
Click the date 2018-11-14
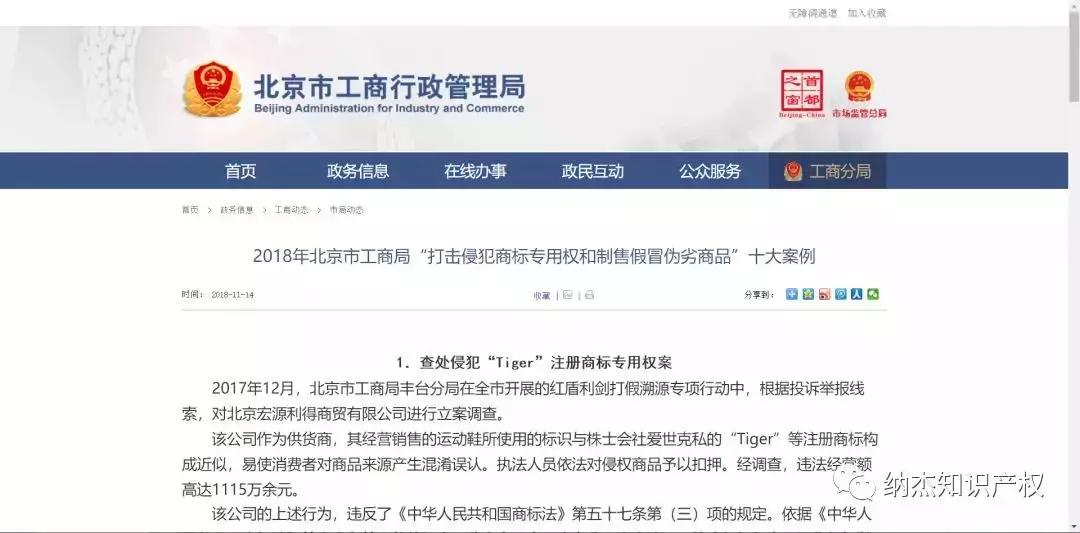tap(232, 295)
